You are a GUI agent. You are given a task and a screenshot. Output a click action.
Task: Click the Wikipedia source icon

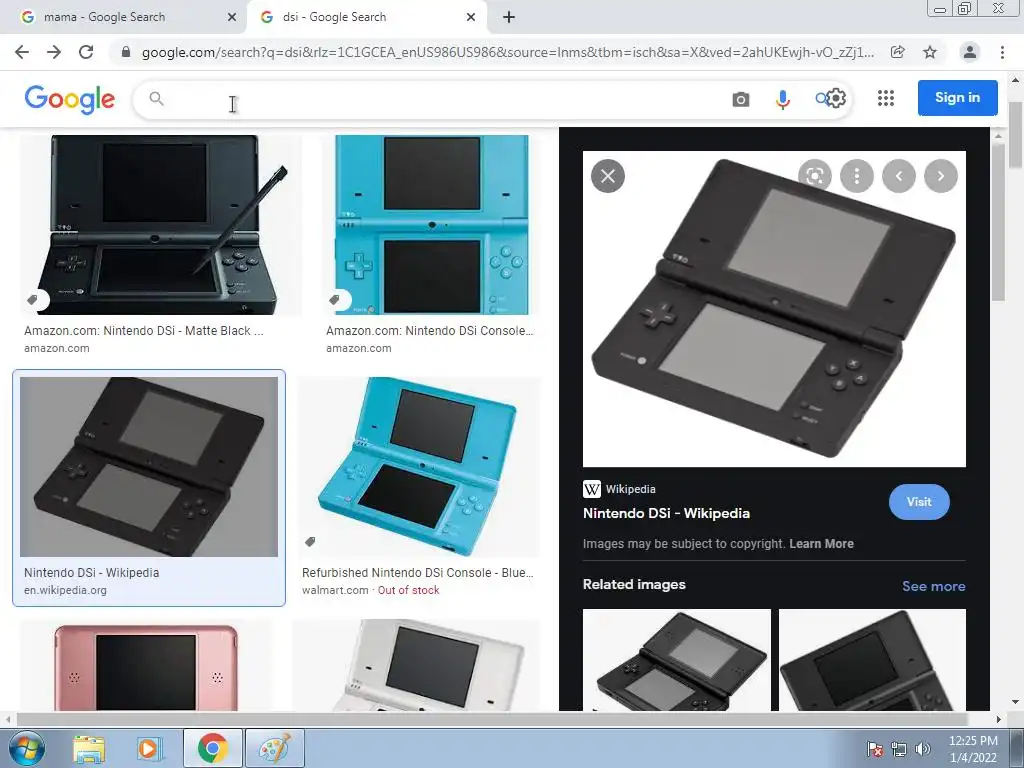[x=592, y=489]
